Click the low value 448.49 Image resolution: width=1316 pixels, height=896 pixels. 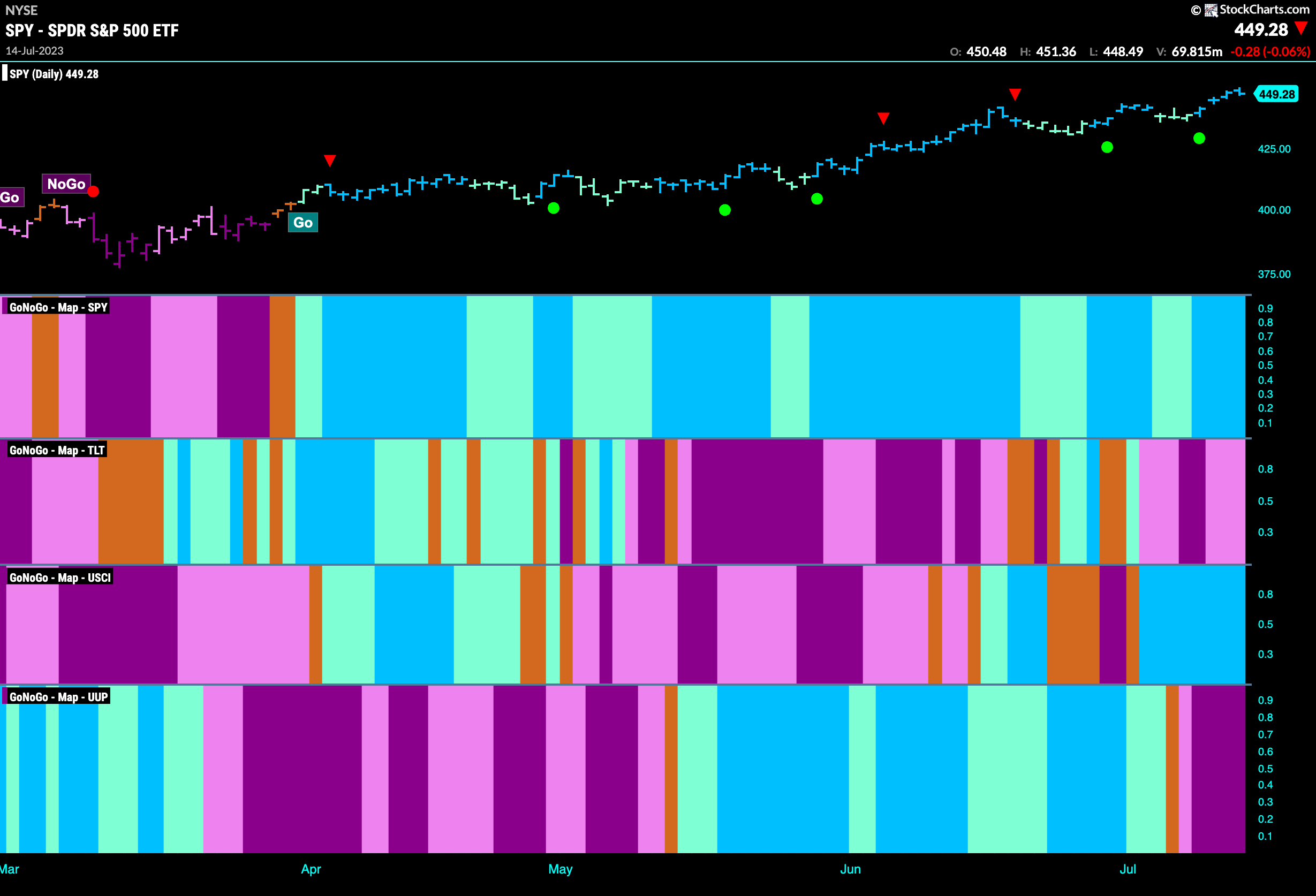(x=1123, y=51)
